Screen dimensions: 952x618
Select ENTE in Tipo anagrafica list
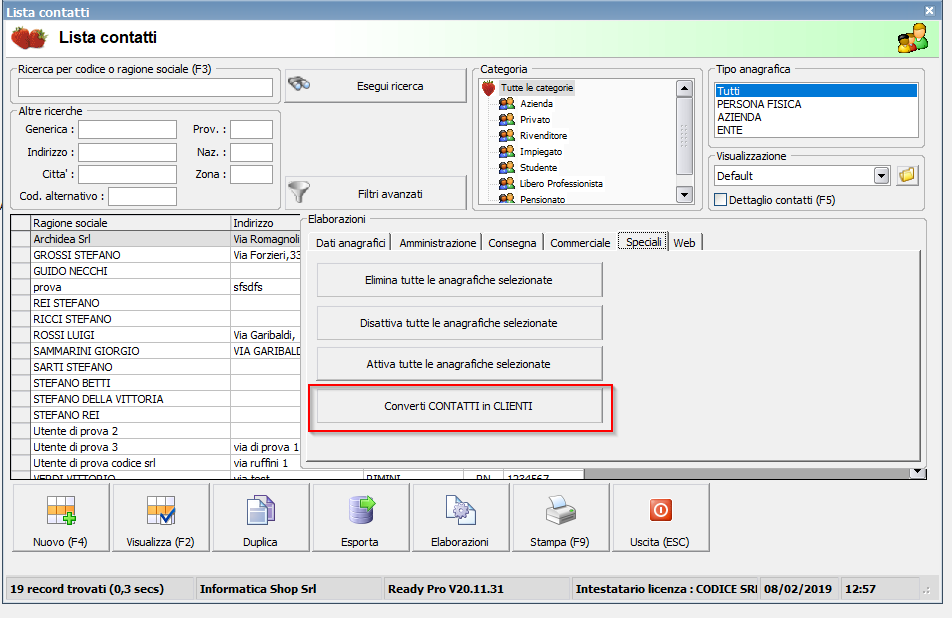(815, 130)
